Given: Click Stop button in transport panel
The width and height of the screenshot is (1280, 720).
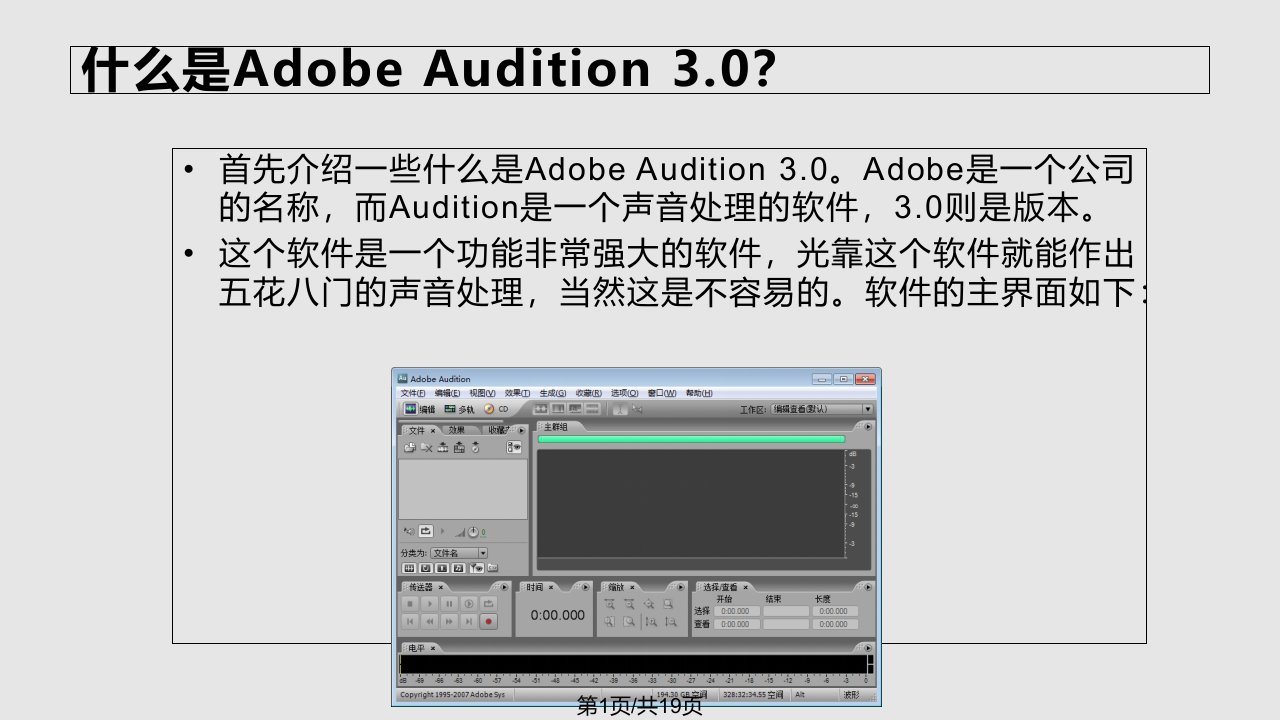Looking at the screenshot, I should 410,604.
